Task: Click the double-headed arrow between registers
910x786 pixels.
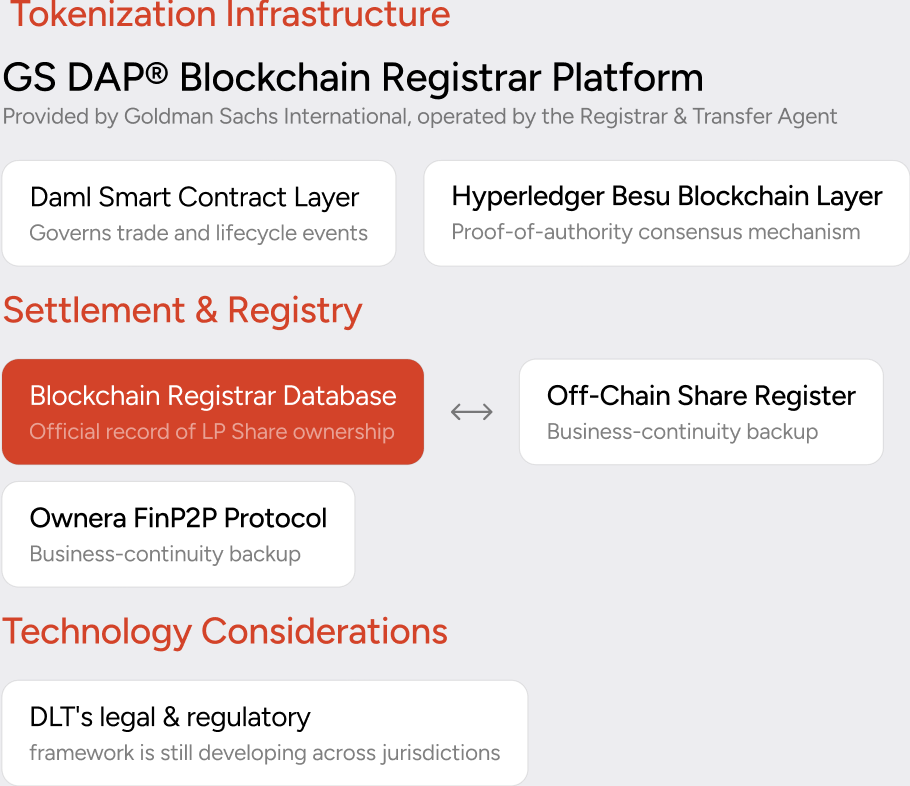Action: tap(472, 412)
